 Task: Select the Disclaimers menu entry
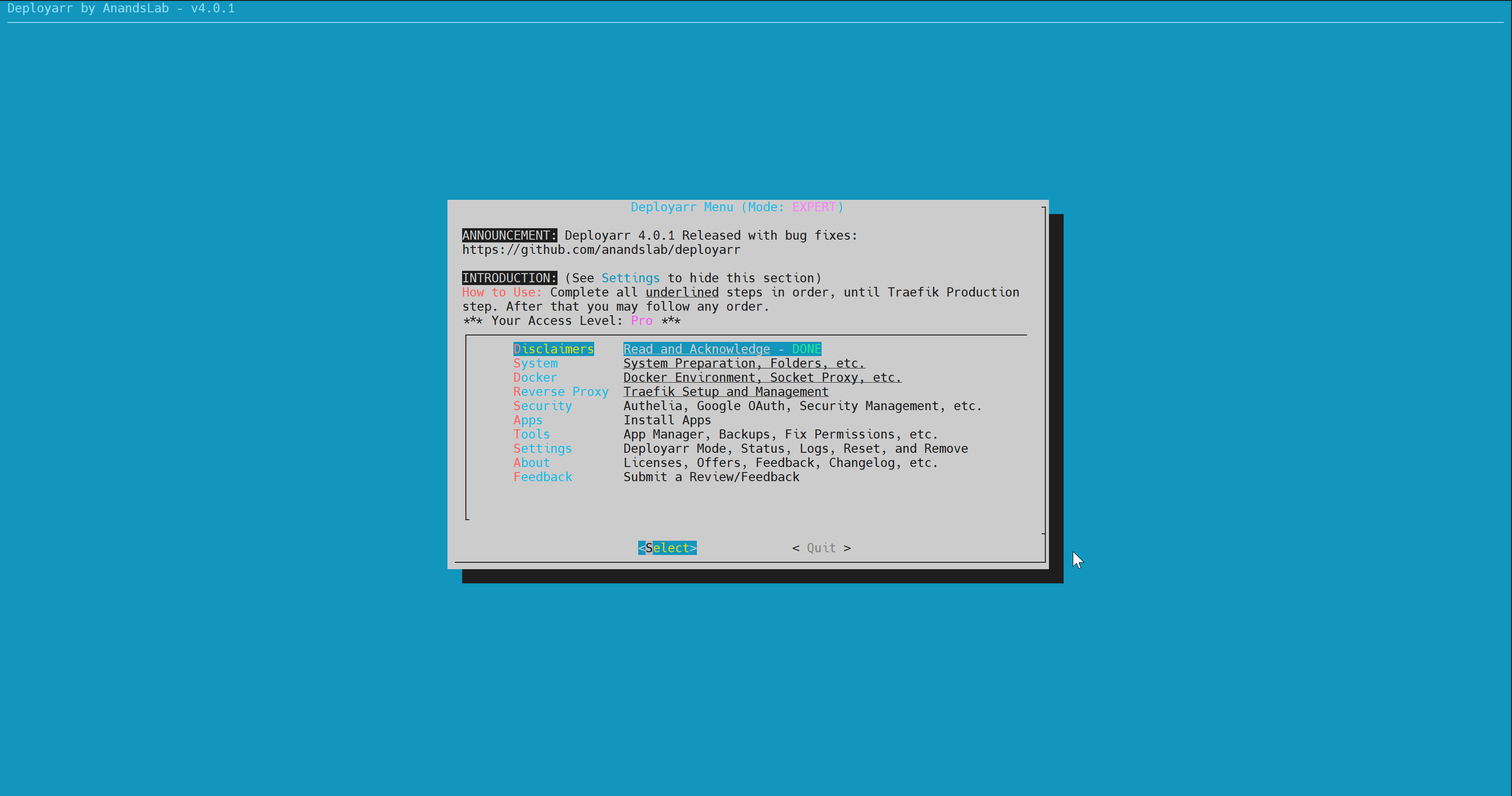pyautogui.click(x=553, y=349)
